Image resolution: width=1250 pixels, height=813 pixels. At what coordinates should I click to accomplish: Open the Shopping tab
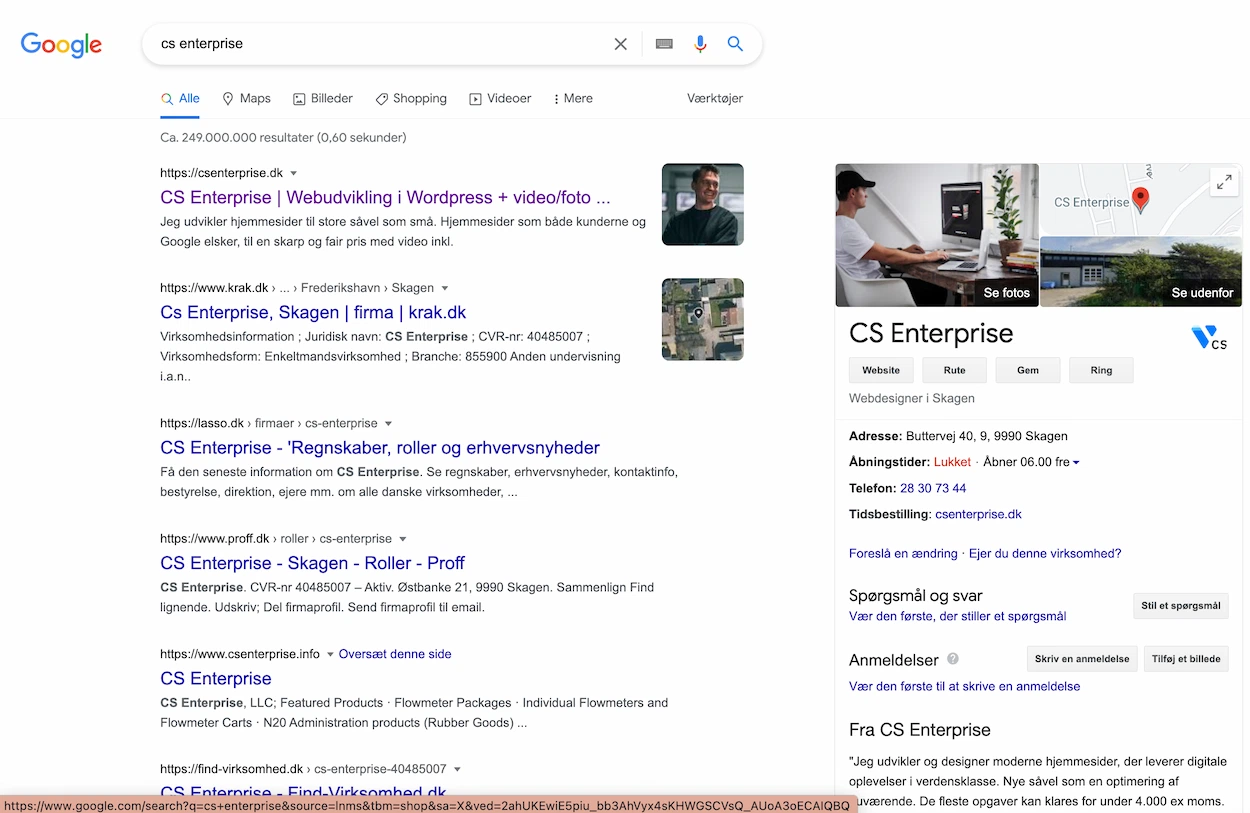pyautogui.click(x=411, y=98)
